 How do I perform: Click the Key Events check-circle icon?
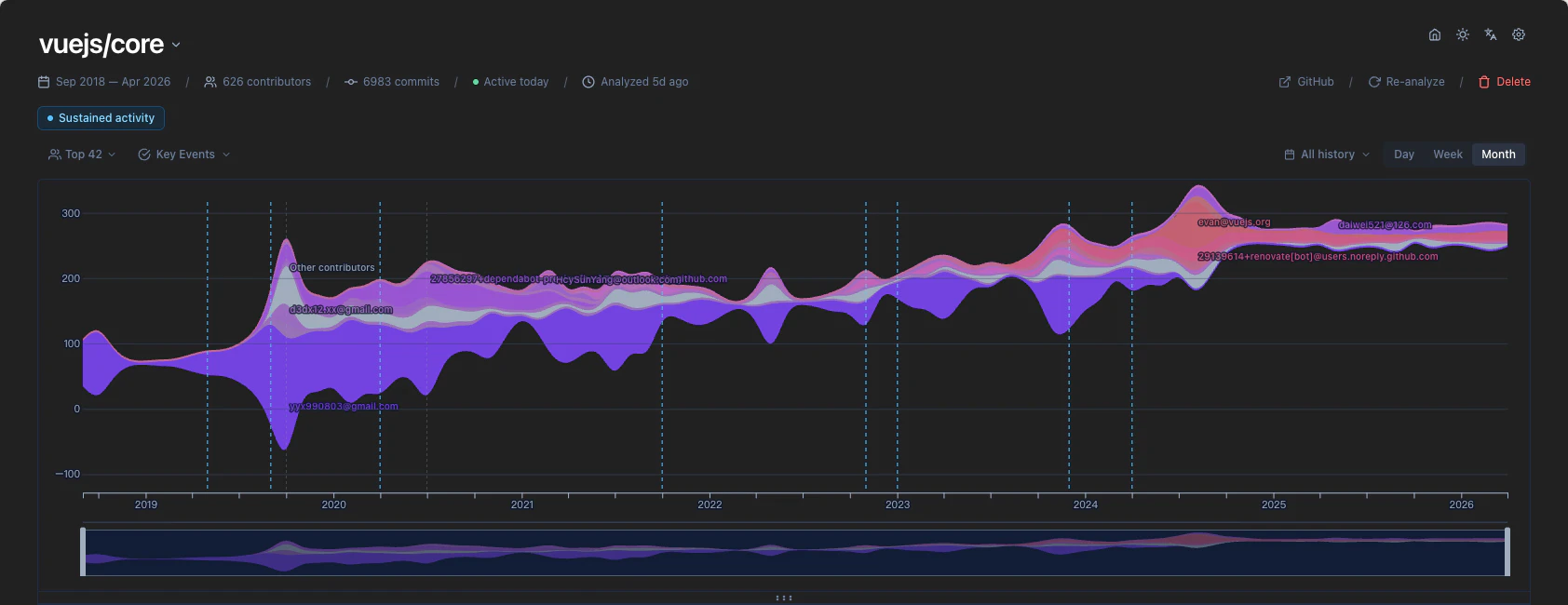144,155
